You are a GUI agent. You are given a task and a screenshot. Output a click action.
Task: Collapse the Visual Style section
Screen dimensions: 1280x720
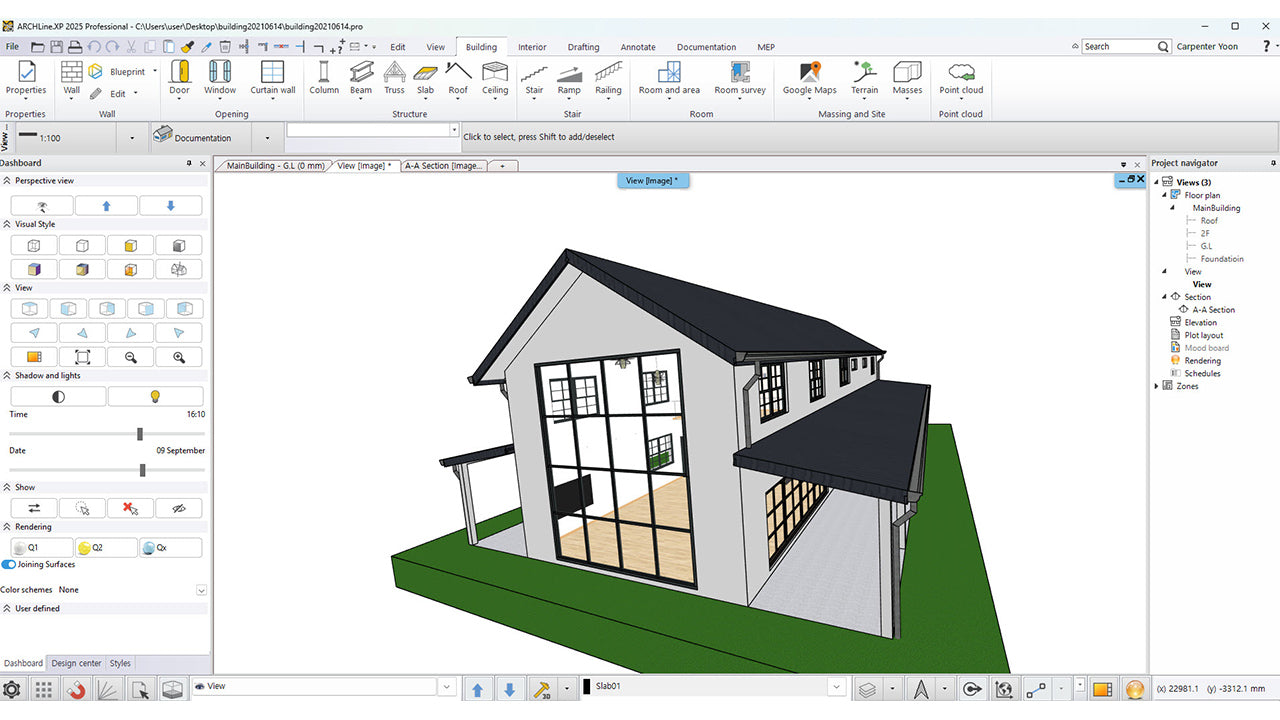click(7, 225)
